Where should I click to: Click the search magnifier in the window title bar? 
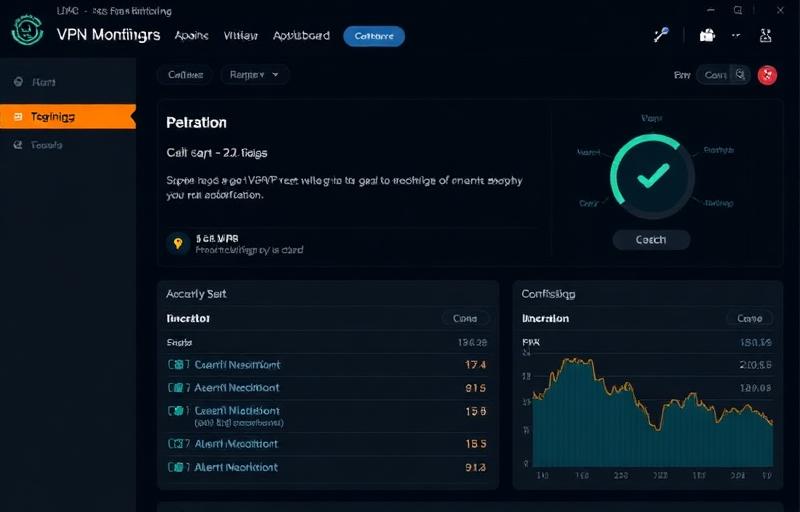(x=738, y=11)
